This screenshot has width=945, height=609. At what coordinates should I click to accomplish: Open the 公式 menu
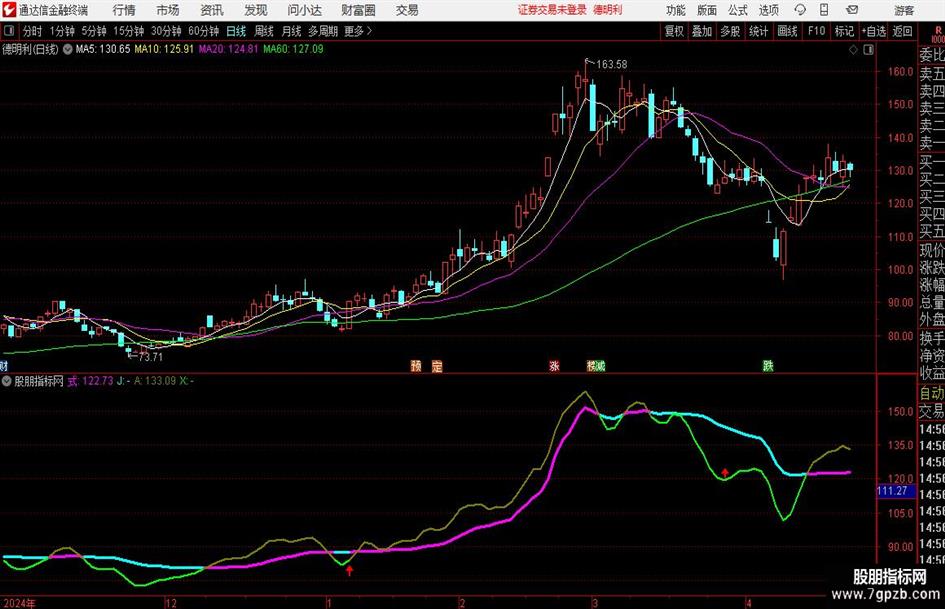[738, 10]
